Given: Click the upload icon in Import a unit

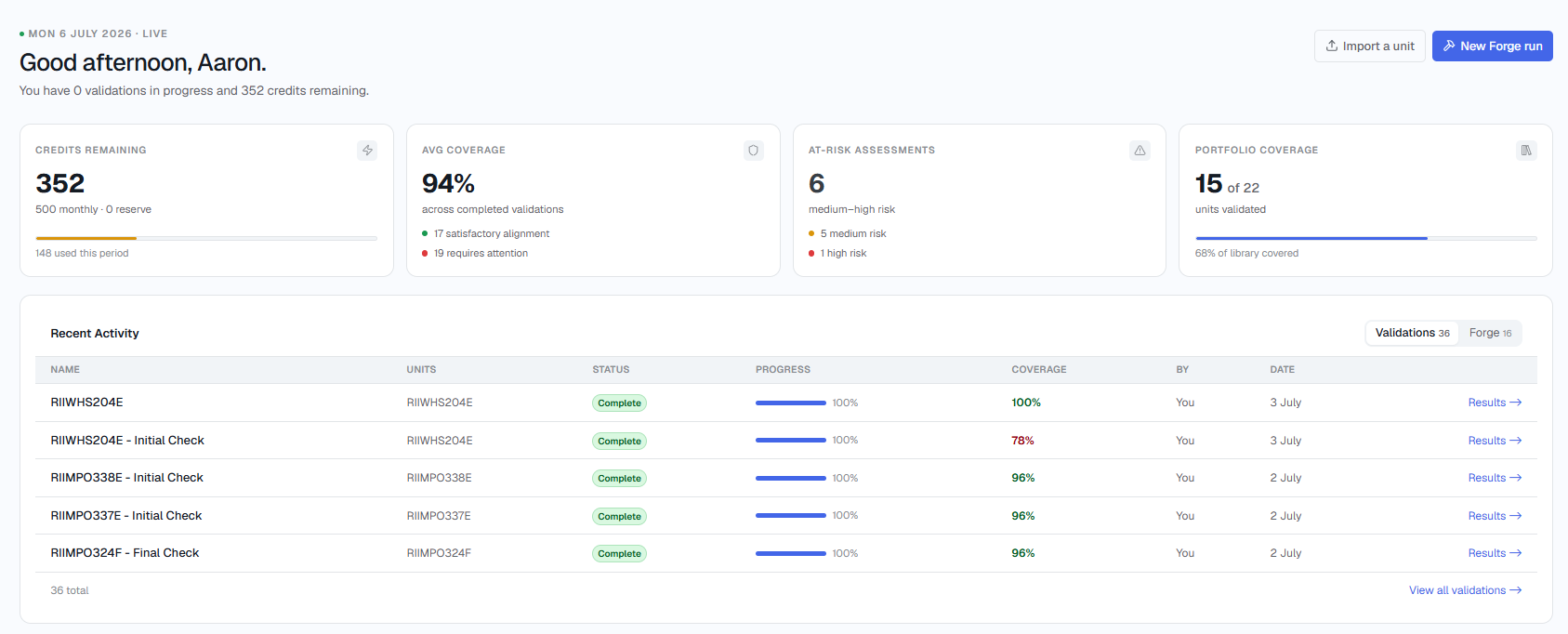Looking at the screenshot, I should (x=1332, y=46).
